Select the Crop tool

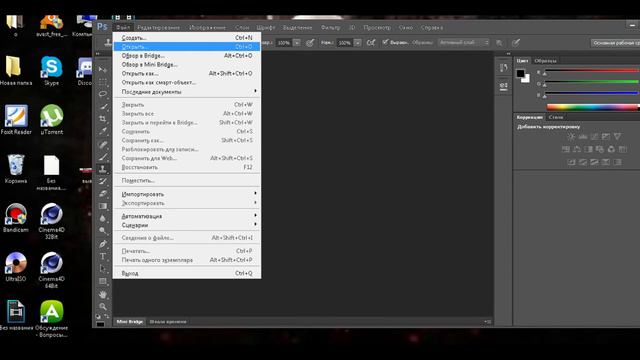coord(102,119)
